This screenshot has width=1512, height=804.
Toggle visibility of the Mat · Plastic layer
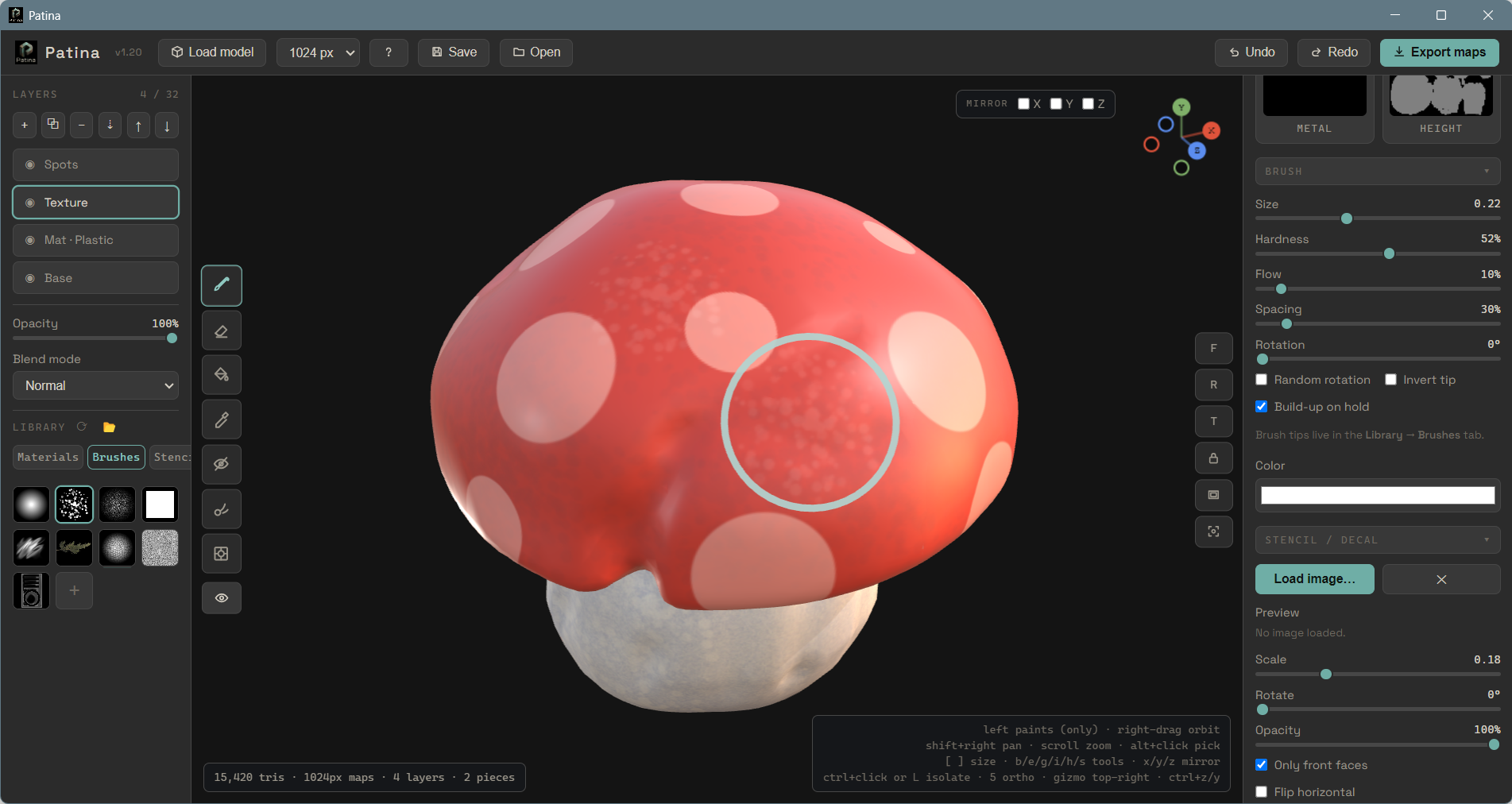tap(30, 240)
